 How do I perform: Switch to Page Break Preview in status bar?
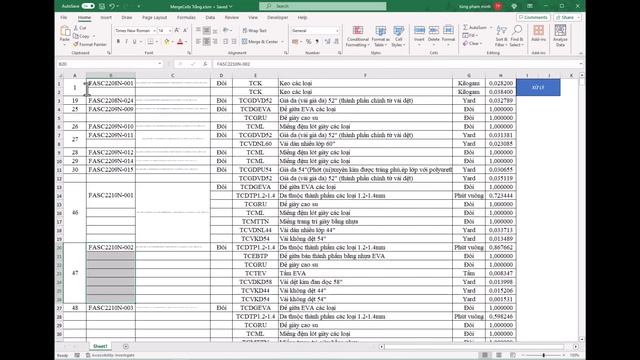[513, 355]
